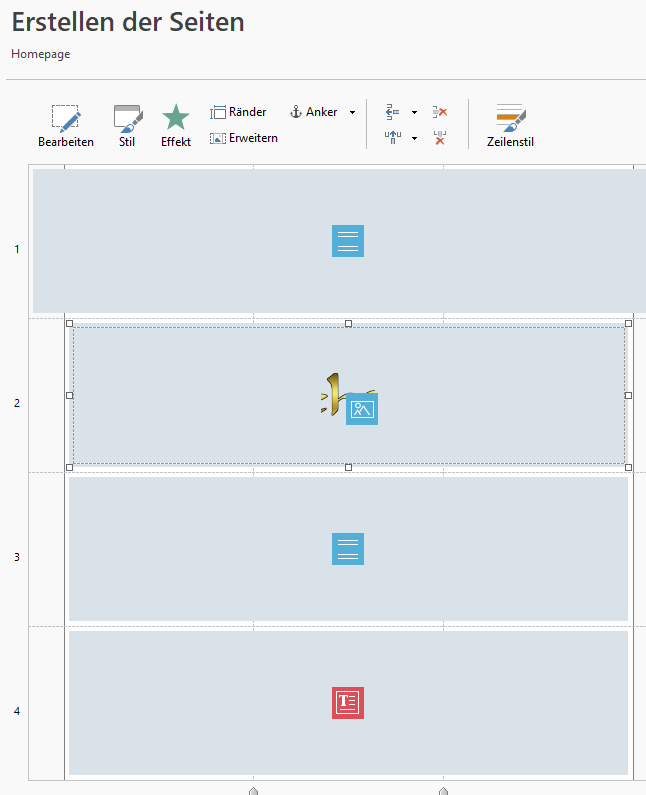Click the Ränder margins button

coord(238,112)
